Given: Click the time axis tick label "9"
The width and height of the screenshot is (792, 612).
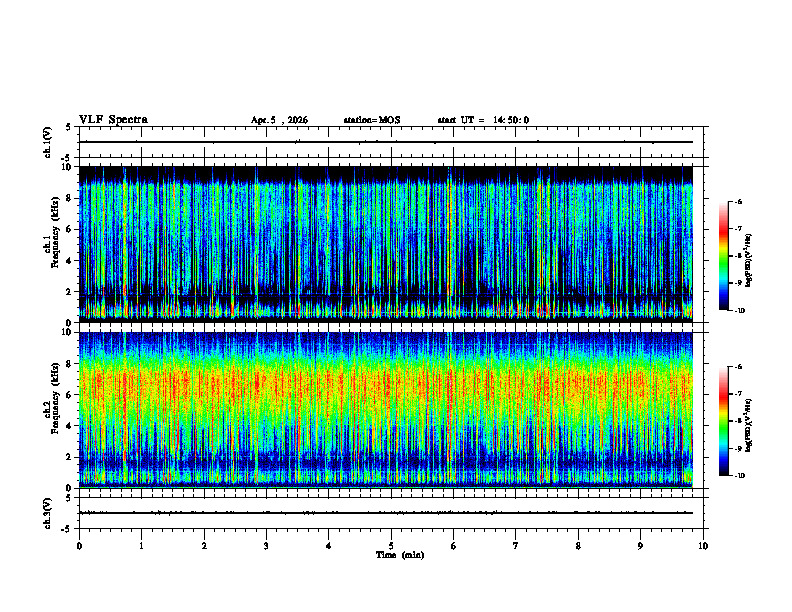Looking at the screenshot, I should tap(640, 546).
